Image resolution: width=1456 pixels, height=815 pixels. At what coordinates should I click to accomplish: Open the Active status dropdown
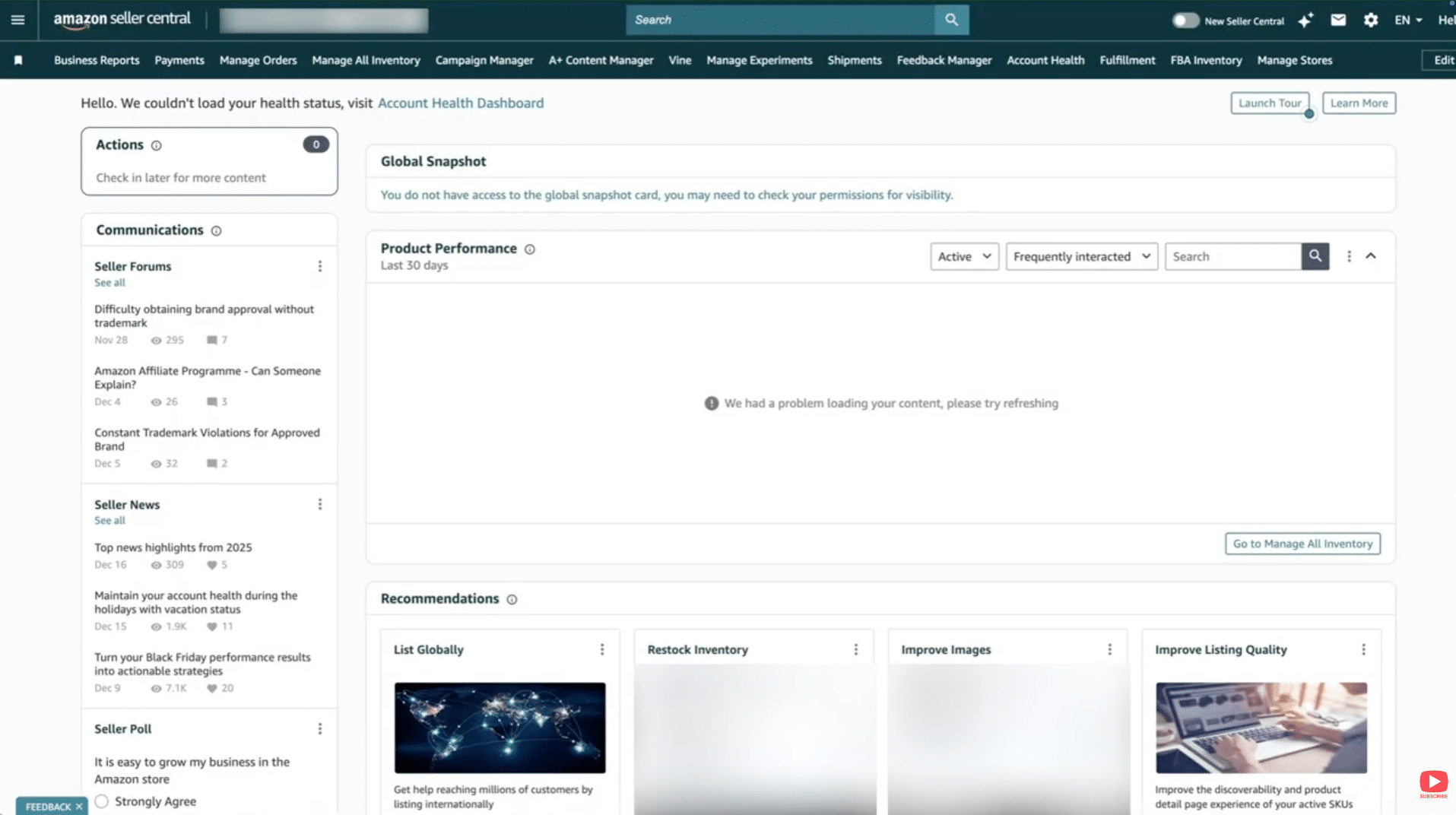pyautogui.click(x=963, y=256)
